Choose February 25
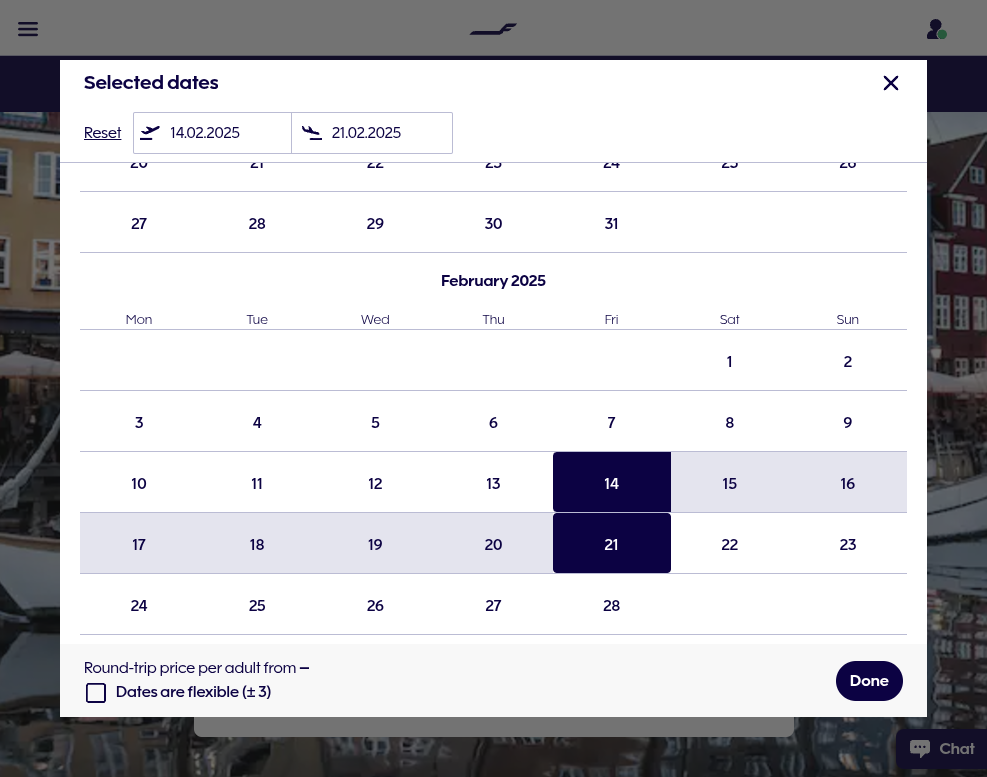The width and height of the screenshot is (987, 777). (x=257, y=606)
